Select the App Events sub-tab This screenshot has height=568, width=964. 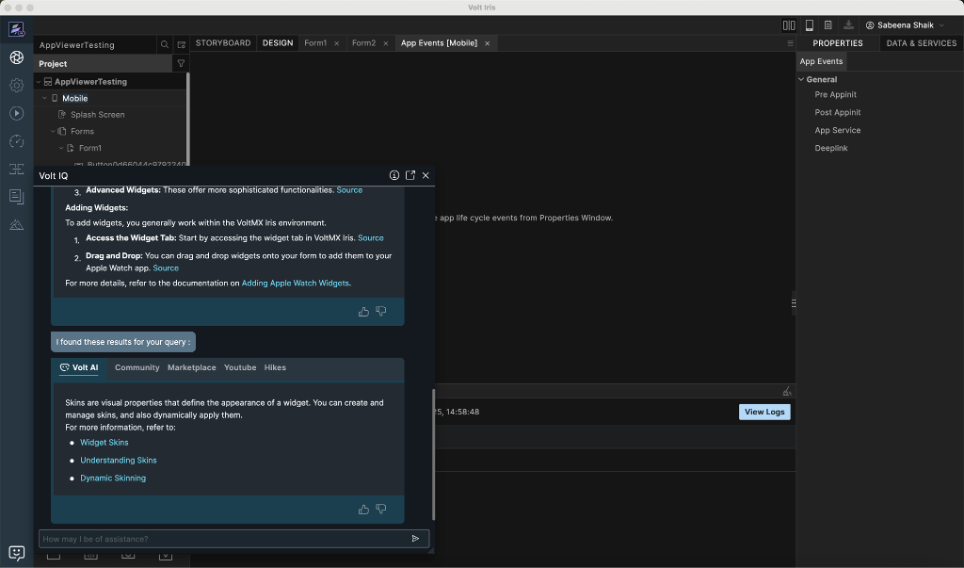(821, 61)
